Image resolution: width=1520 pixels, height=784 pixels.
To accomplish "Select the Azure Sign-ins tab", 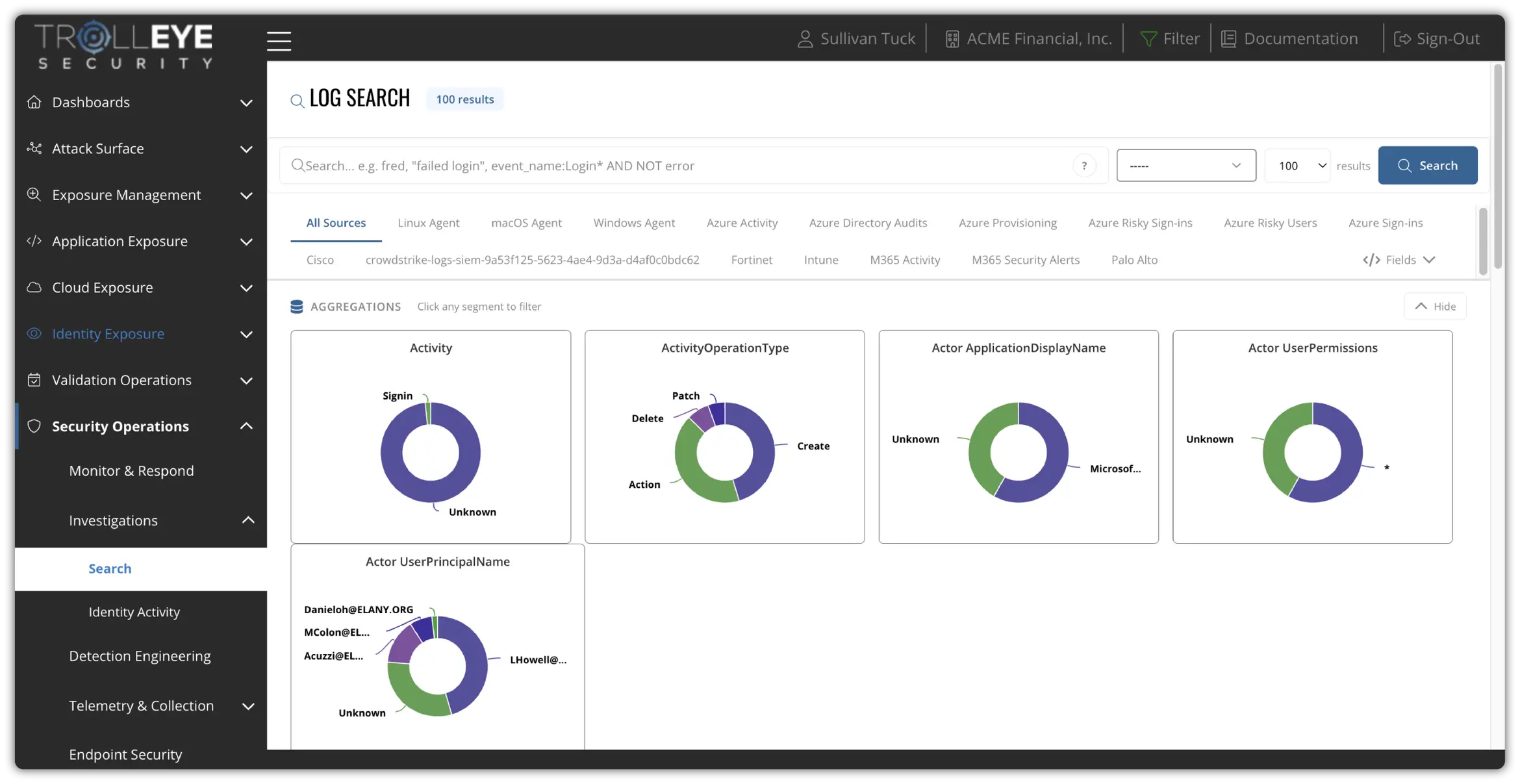I will coord(1385,223).
